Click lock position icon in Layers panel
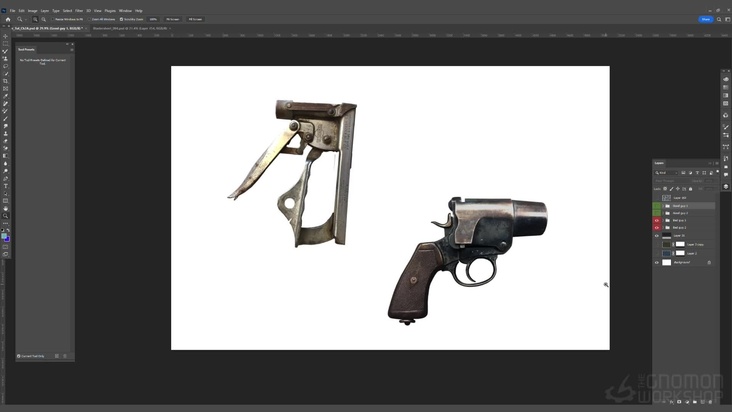Screen dimensions: 732x412 click(x=678, y=189)
